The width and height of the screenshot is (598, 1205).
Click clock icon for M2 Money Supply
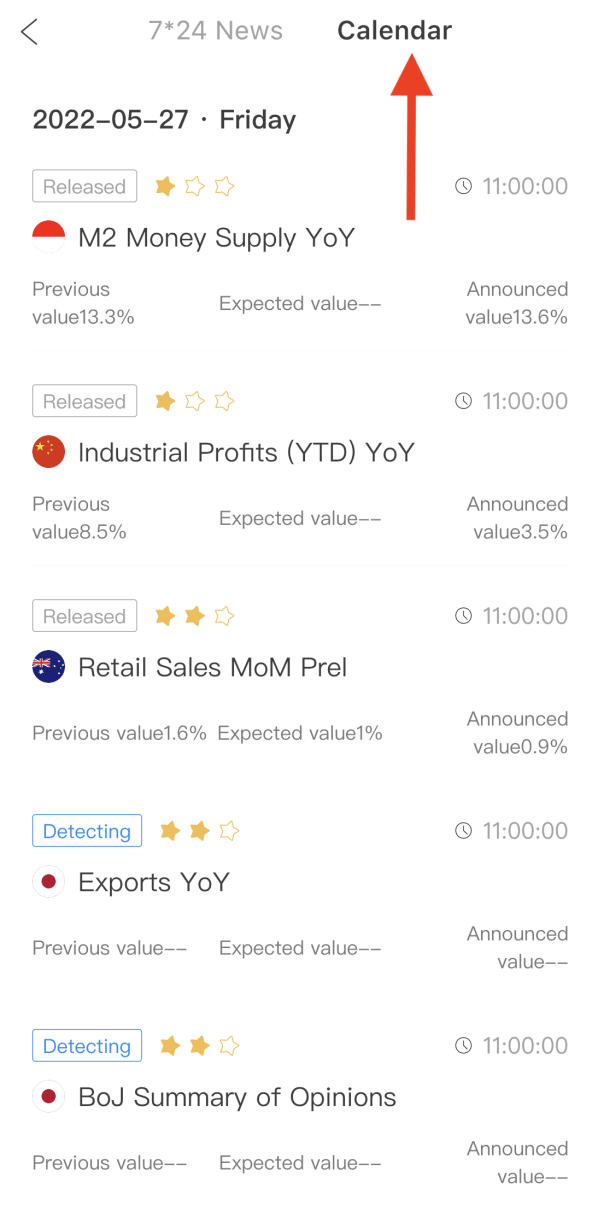click(x=463, y=186)
